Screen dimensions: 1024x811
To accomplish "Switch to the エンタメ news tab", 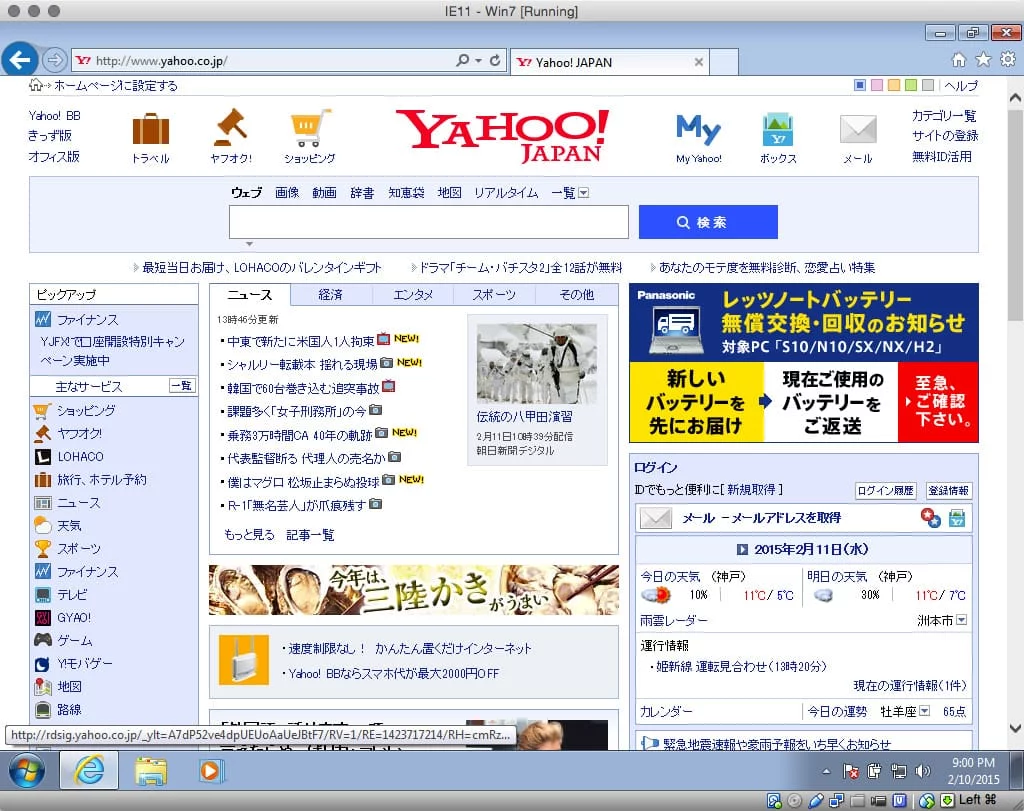I will (413, 294).
